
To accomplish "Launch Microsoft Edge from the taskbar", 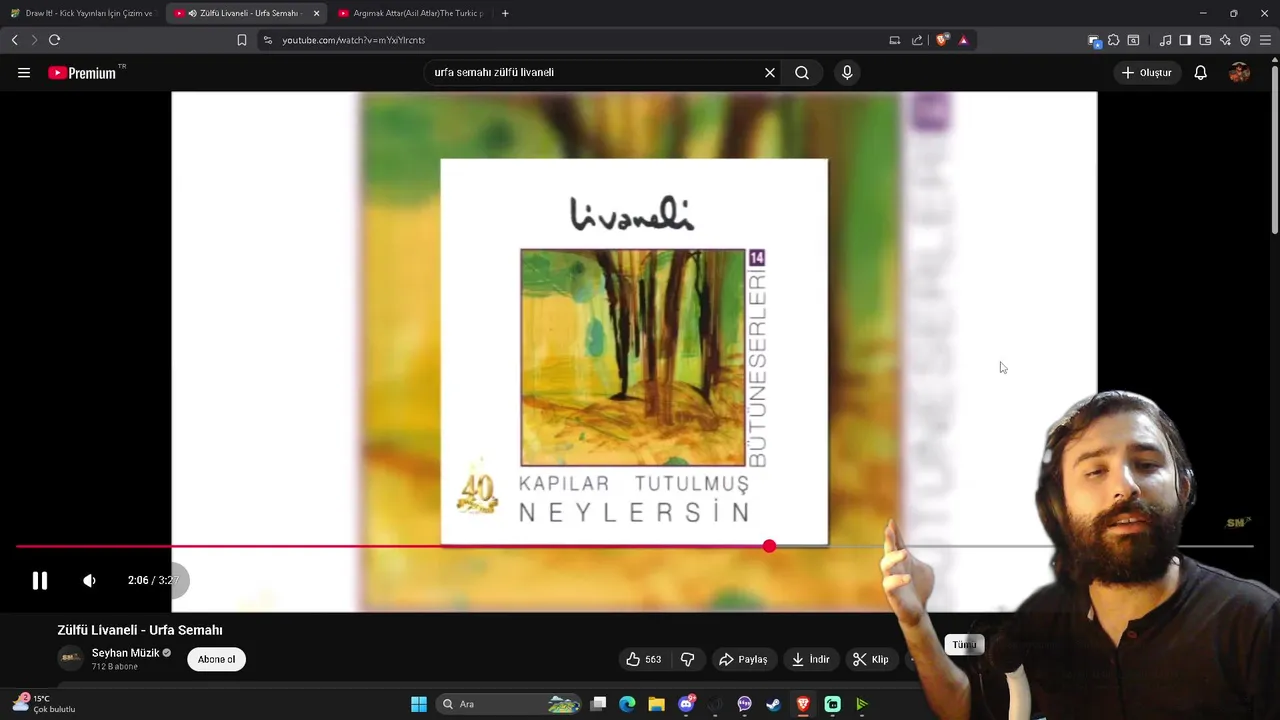I will point(627,704).
